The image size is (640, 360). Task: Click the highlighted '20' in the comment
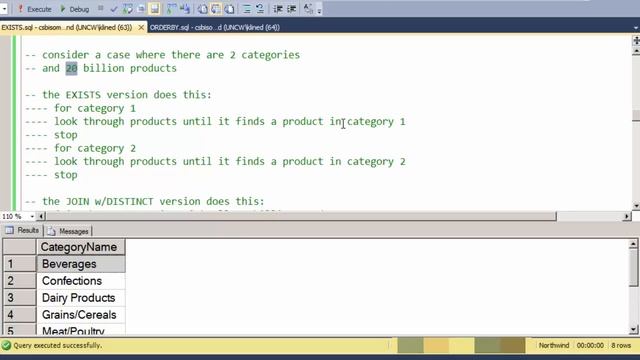[71, 68]
